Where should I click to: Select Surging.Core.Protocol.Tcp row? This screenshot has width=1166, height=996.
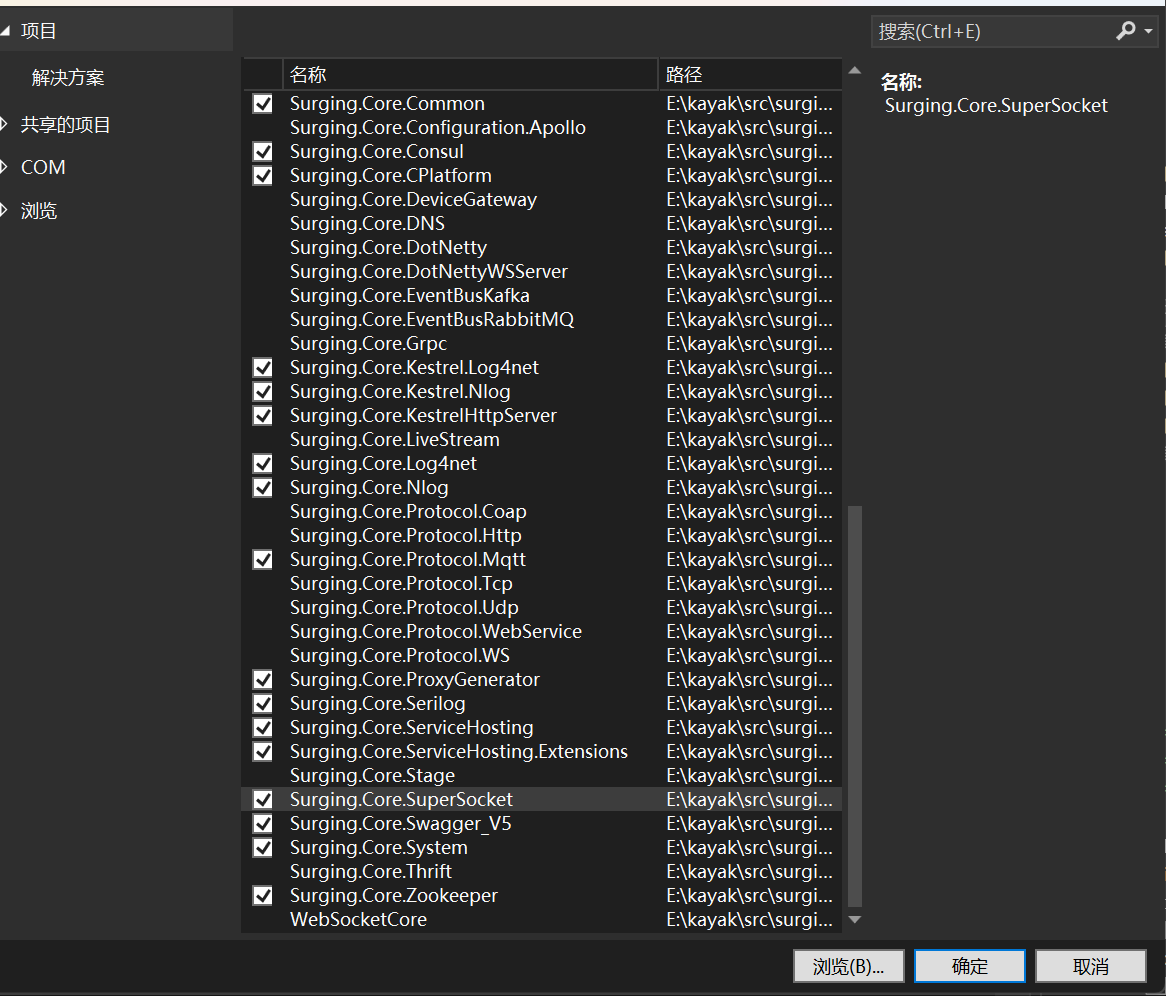[x=542, y=583]
